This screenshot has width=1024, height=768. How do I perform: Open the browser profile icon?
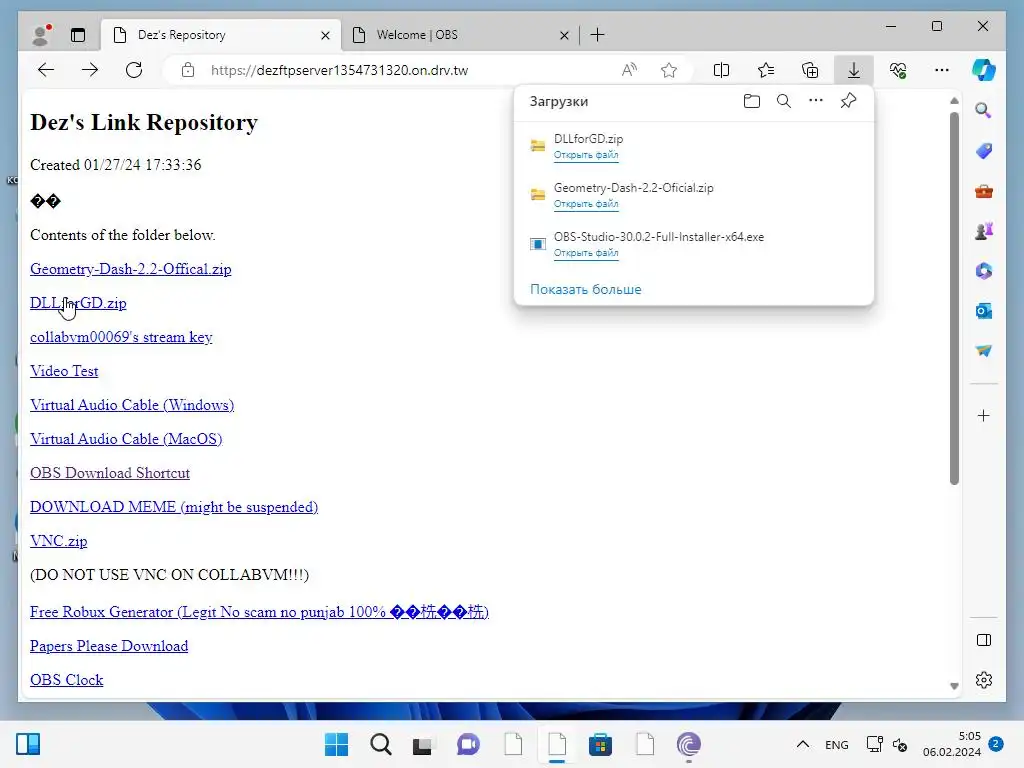pyautogui.click(x=40, y=35)
